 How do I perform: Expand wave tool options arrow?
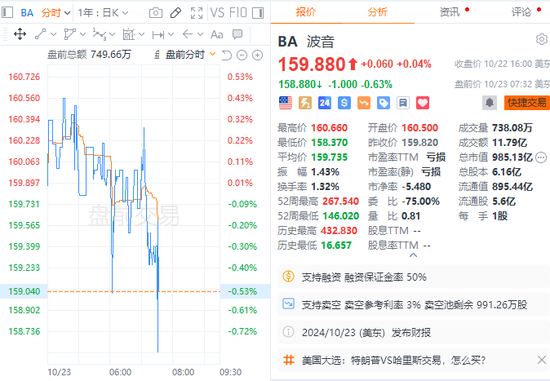click(x=112, y=34)
